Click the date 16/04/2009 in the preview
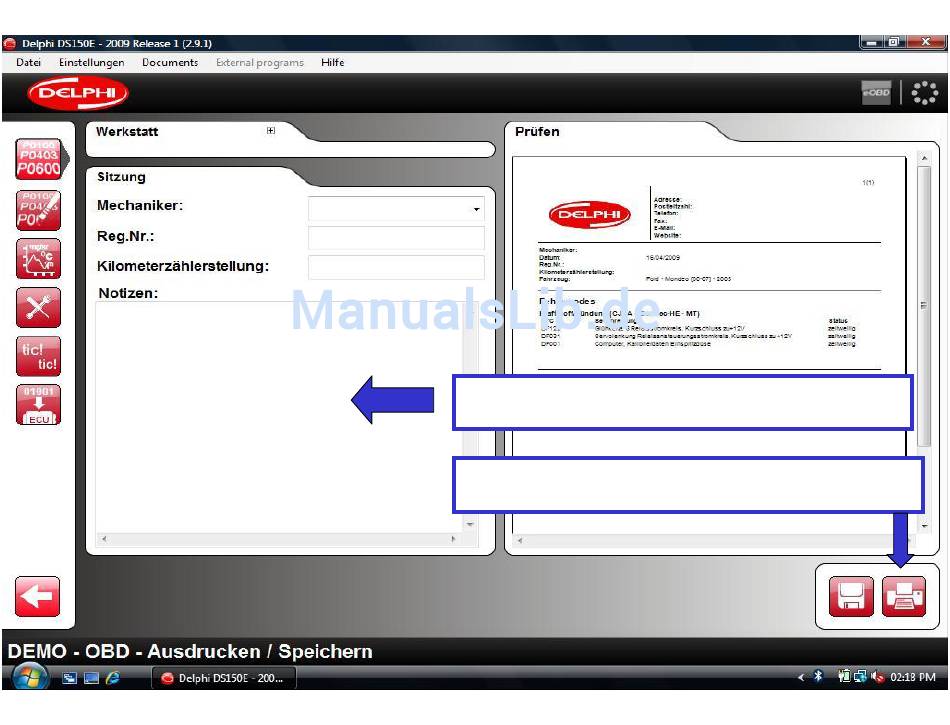 coord(663,258)
